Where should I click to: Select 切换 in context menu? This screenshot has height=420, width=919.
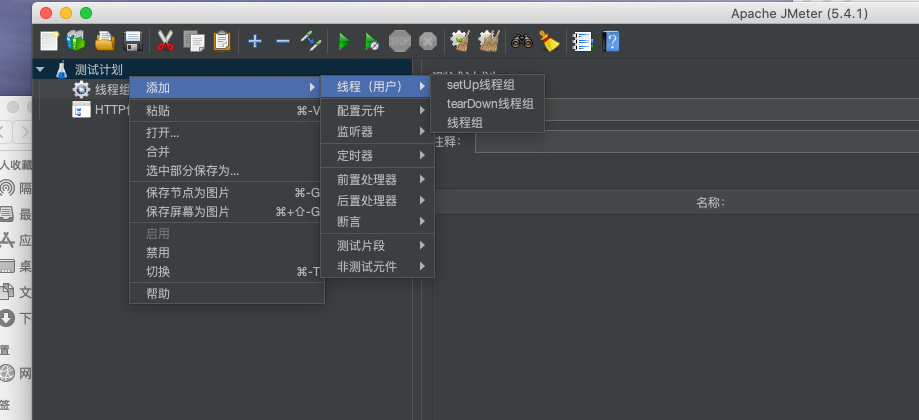click(x=227, y=272)
